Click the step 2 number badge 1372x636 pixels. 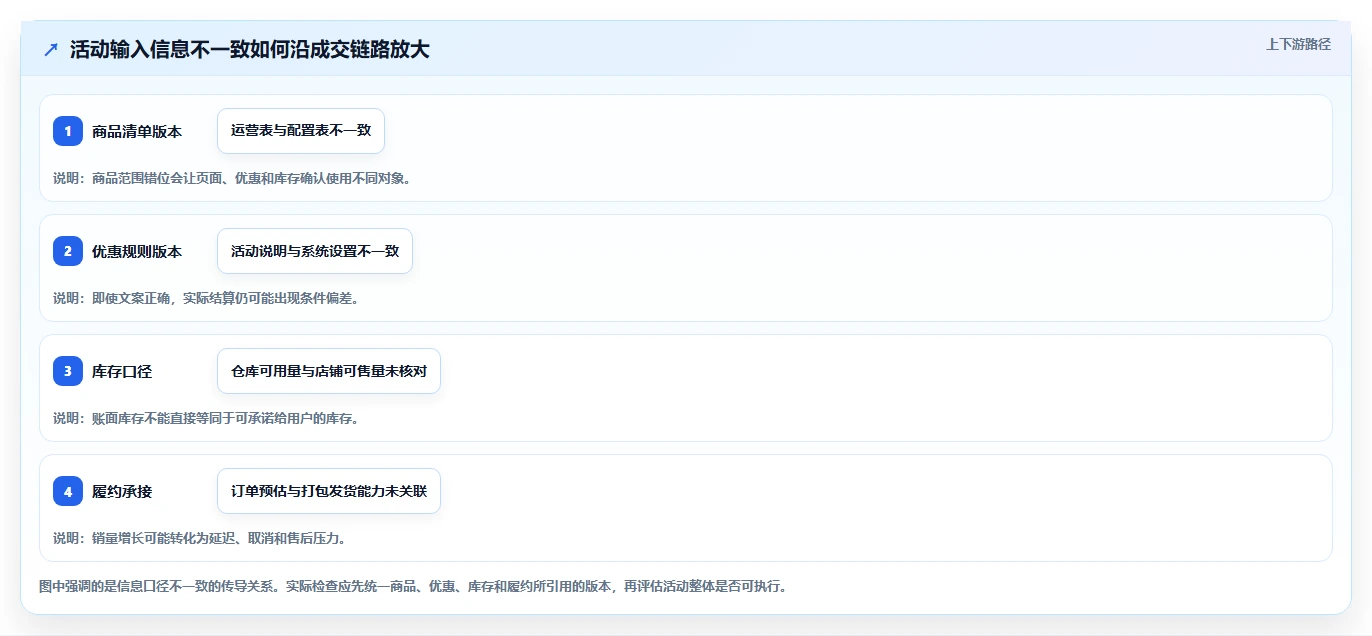click(68, 251)
